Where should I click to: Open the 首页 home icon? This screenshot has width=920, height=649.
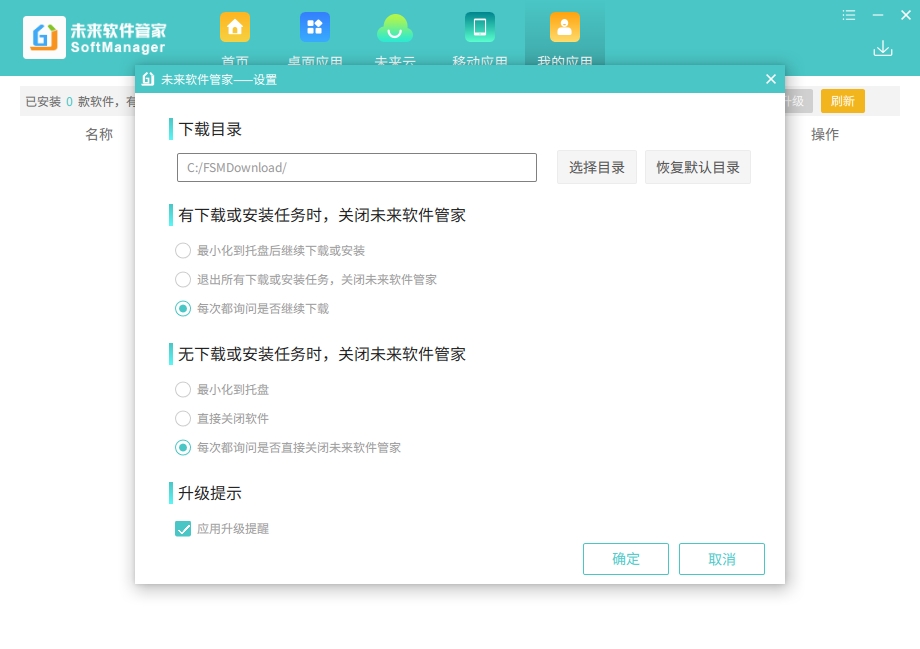point(235,28)
